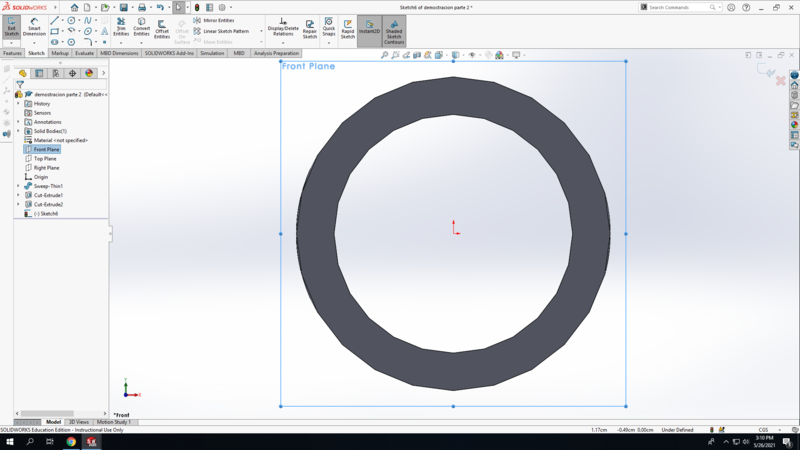Select the Smart Dimension tool
This screenshot has width=800, height=450.
coord(34,28)
